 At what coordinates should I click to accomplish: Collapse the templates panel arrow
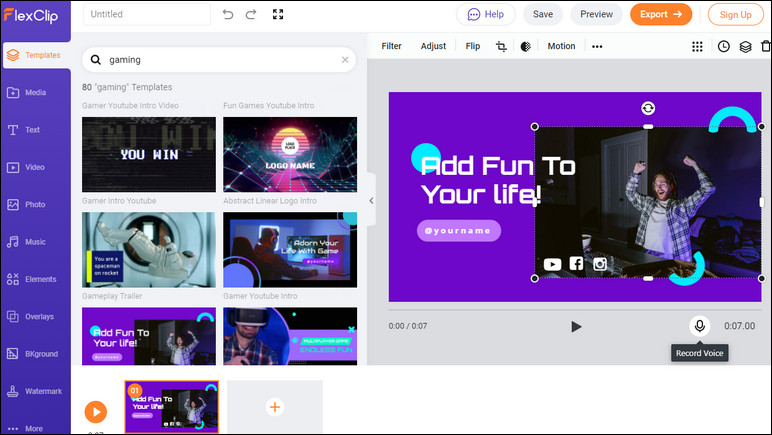tap(371, 200)
